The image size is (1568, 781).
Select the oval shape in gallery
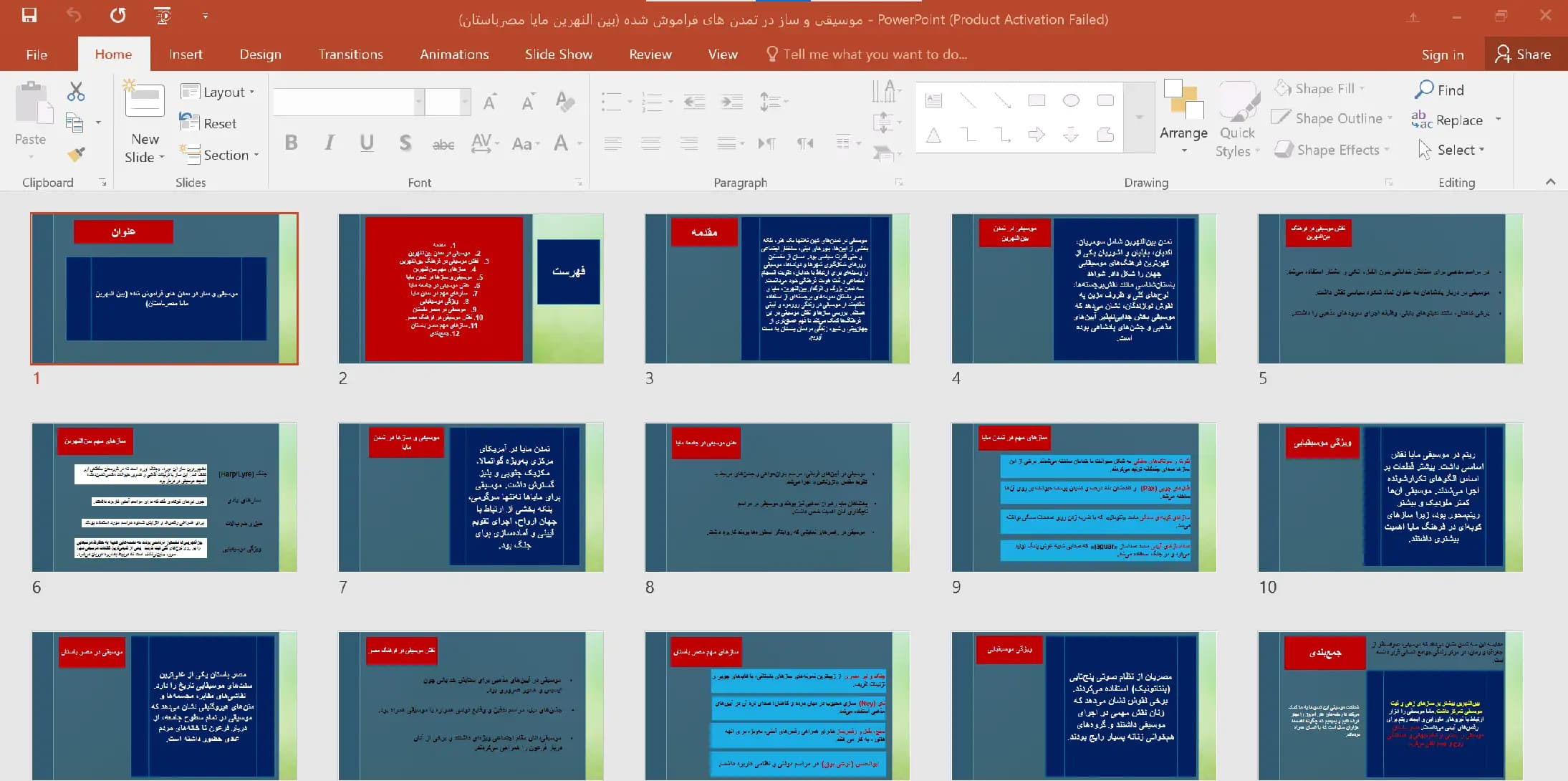click(x=1071, y=100)
